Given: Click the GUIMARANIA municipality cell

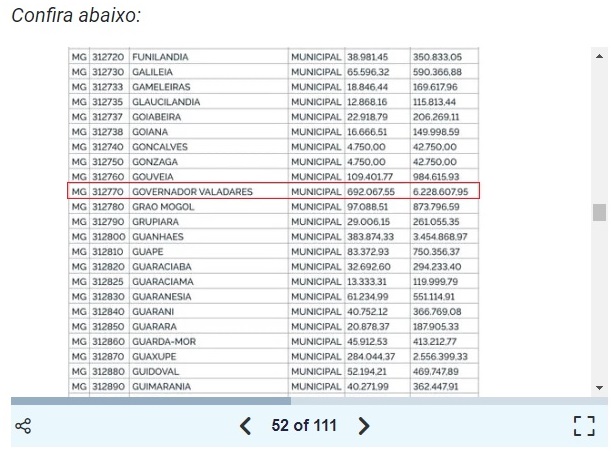Looking at the screenshot, I should click(x=164, y=386).
